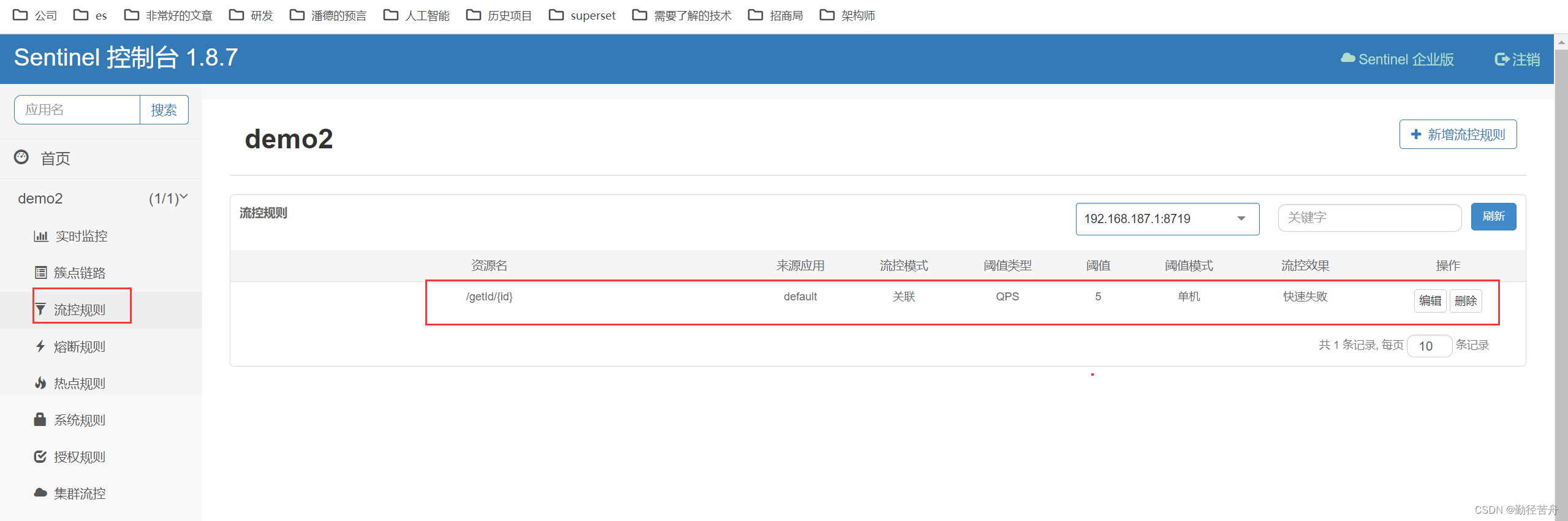The image size is (1568, 521).
Task: Open 簇点链路 menu item
Action: 80,273
